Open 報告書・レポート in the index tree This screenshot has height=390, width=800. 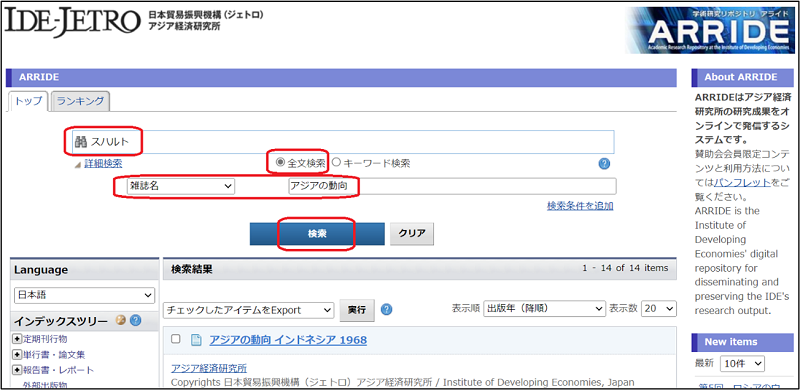pyautogui.click(x=59, y=370)
